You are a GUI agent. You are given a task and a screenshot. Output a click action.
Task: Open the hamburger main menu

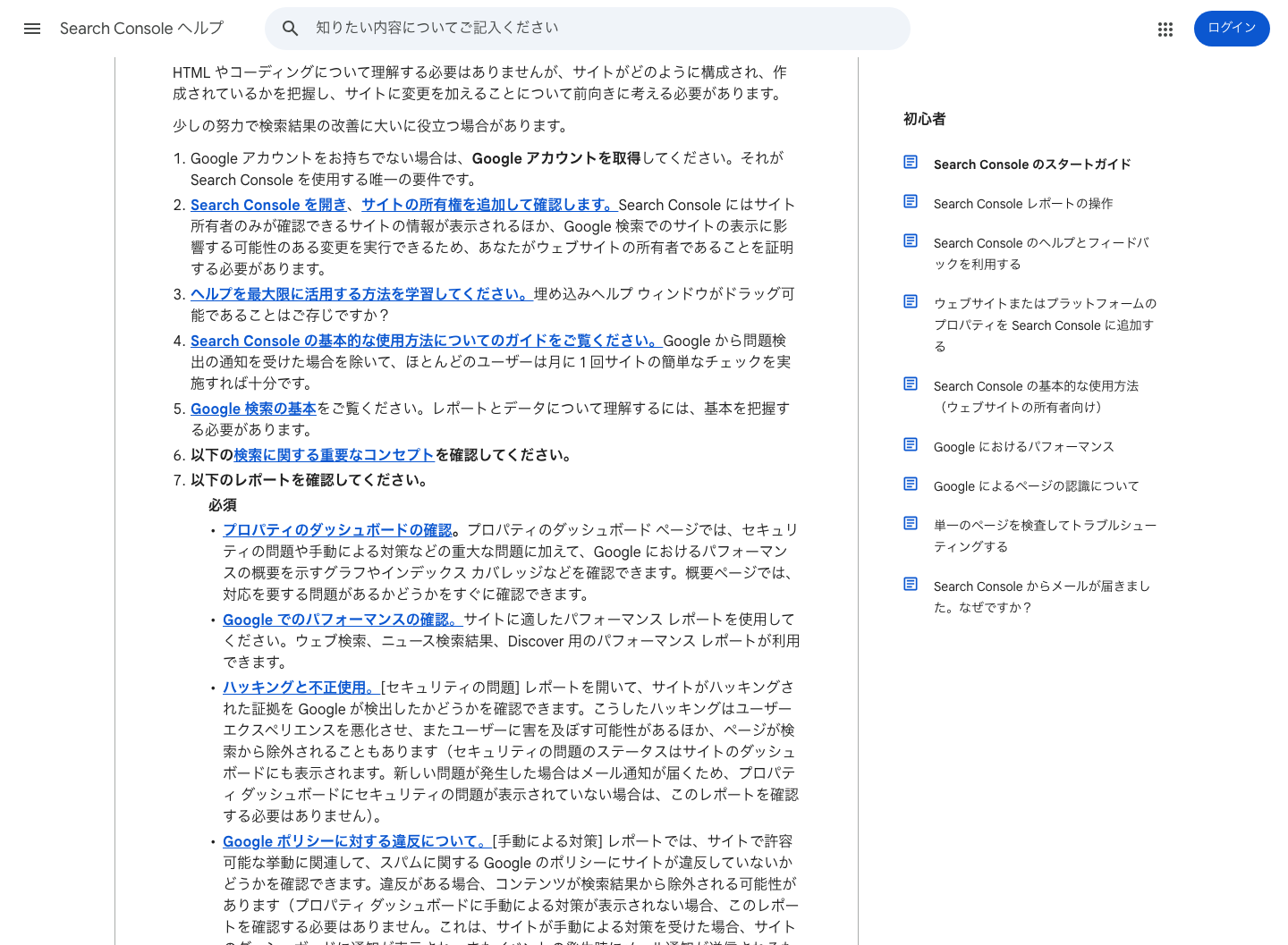point(32,29)
